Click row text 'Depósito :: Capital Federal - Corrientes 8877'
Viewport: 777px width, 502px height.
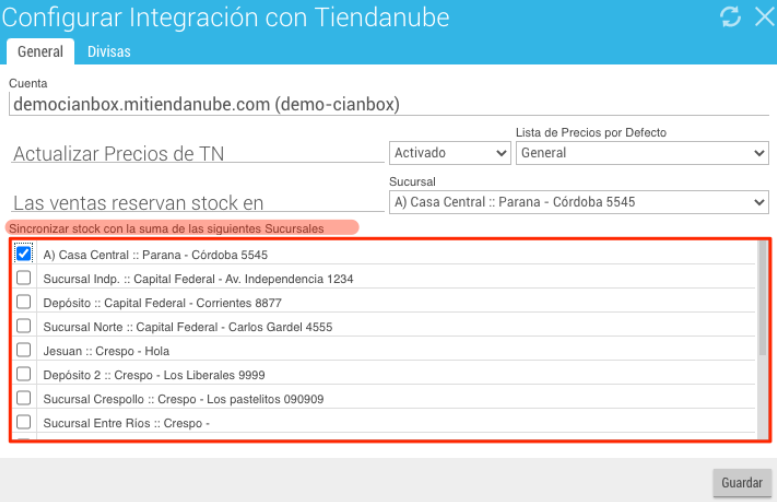point(163,303)
